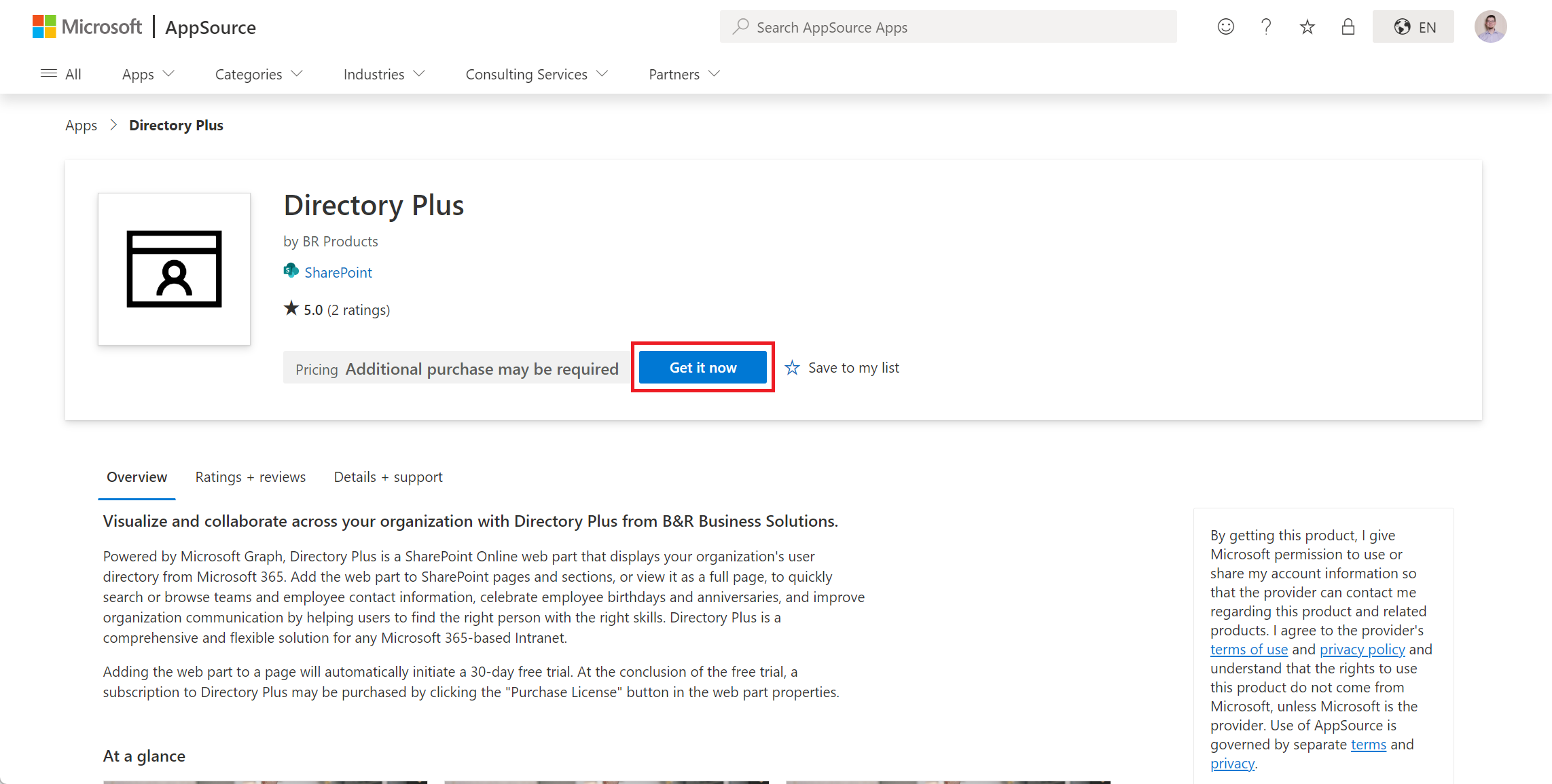Image resolution: width=1552 pixels, height=784 pixels.
Task: Expand the Categories dropdown
Action: [x=259, y=74]
